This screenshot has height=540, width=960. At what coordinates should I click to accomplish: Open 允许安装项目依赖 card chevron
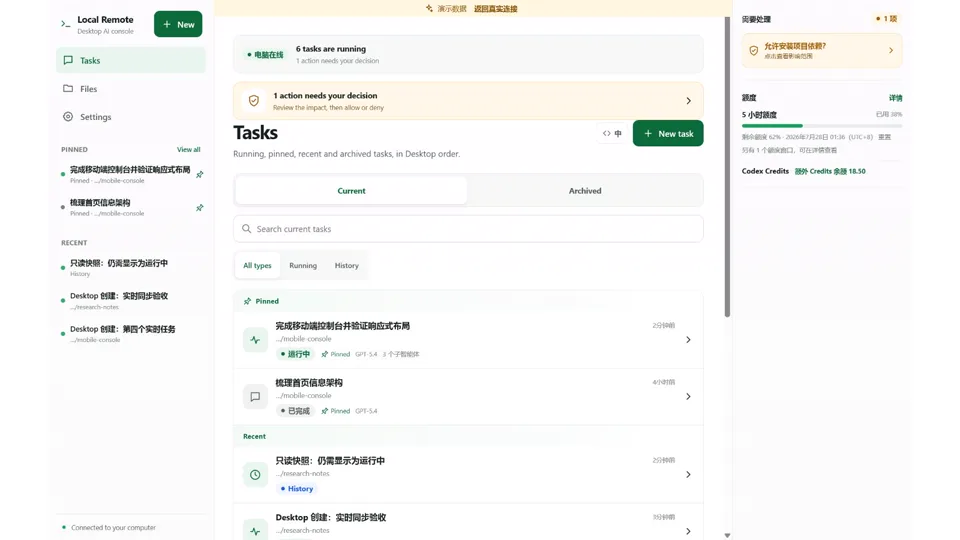tap(891, 50)
